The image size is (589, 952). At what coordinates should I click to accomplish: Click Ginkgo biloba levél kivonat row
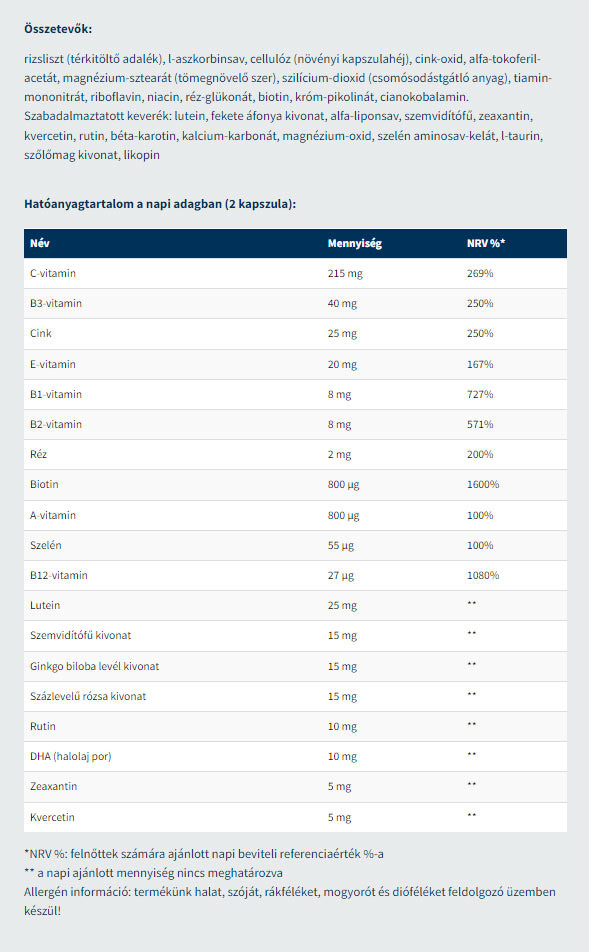tap(295, 666)
